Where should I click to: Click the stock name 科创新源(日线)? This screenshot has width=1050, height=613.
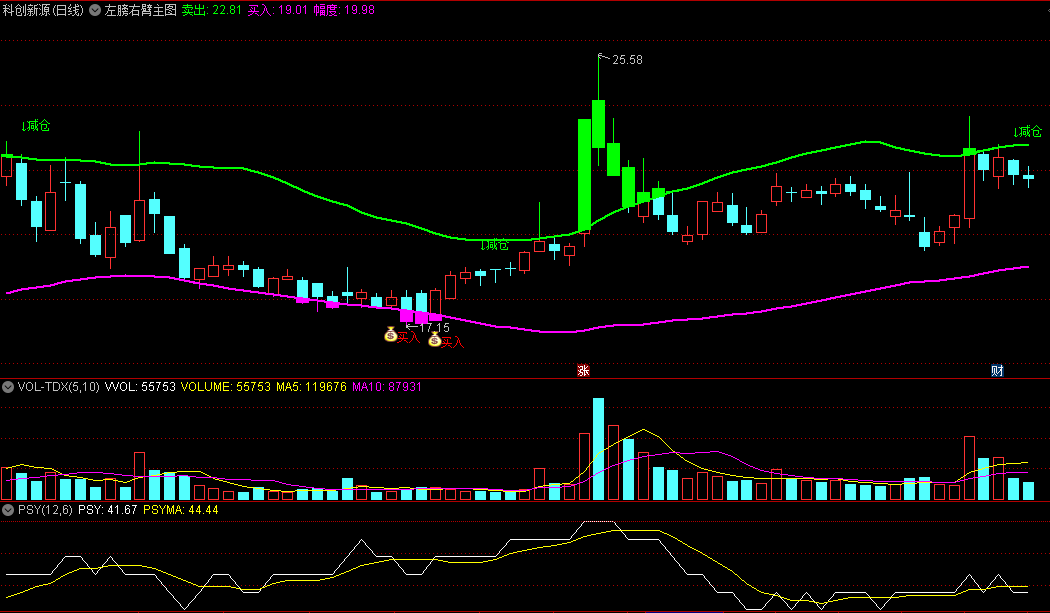[x=44, y=10]
